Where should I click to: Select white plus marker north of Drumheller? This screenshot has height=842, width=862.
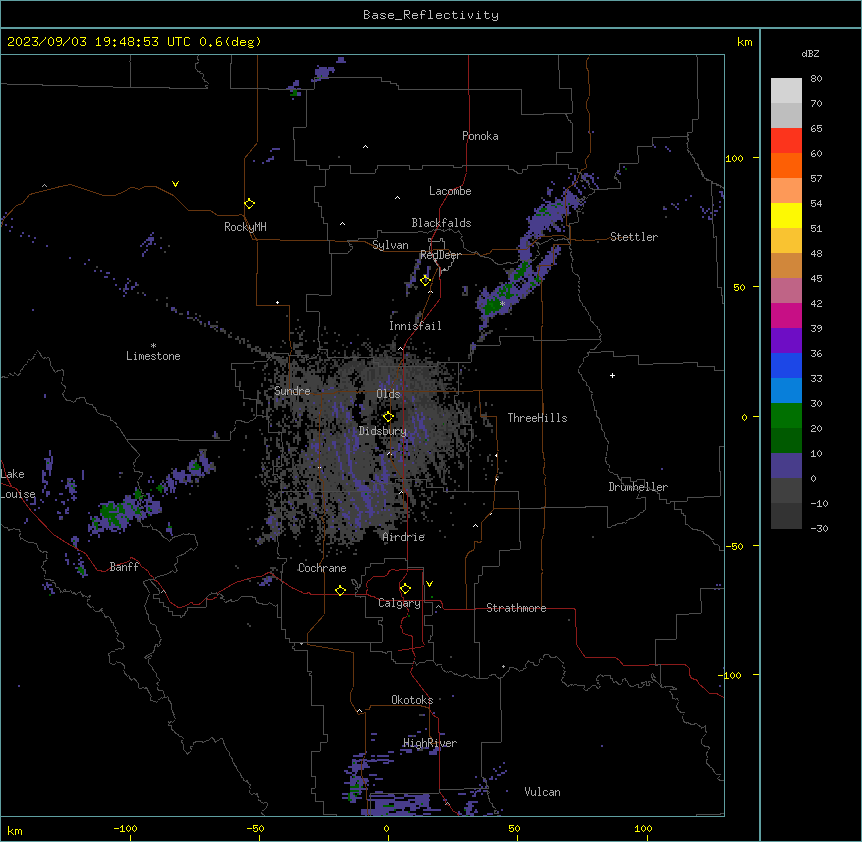[x=612, y=375]
